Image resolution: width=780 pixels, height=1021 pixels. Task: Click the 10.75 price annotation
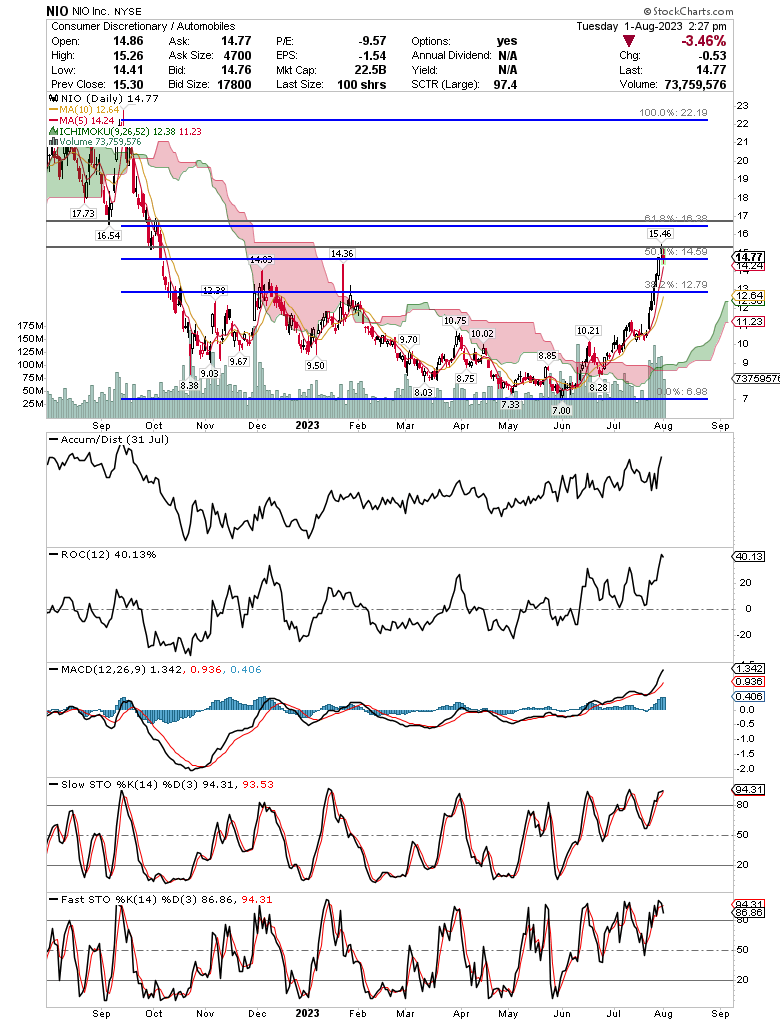coord(455,320)
